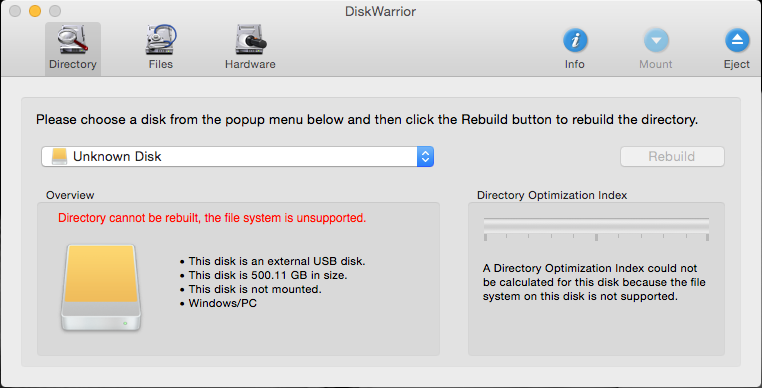
Task: Open the Unknown Disk popup menu
Action: point(238,157)
